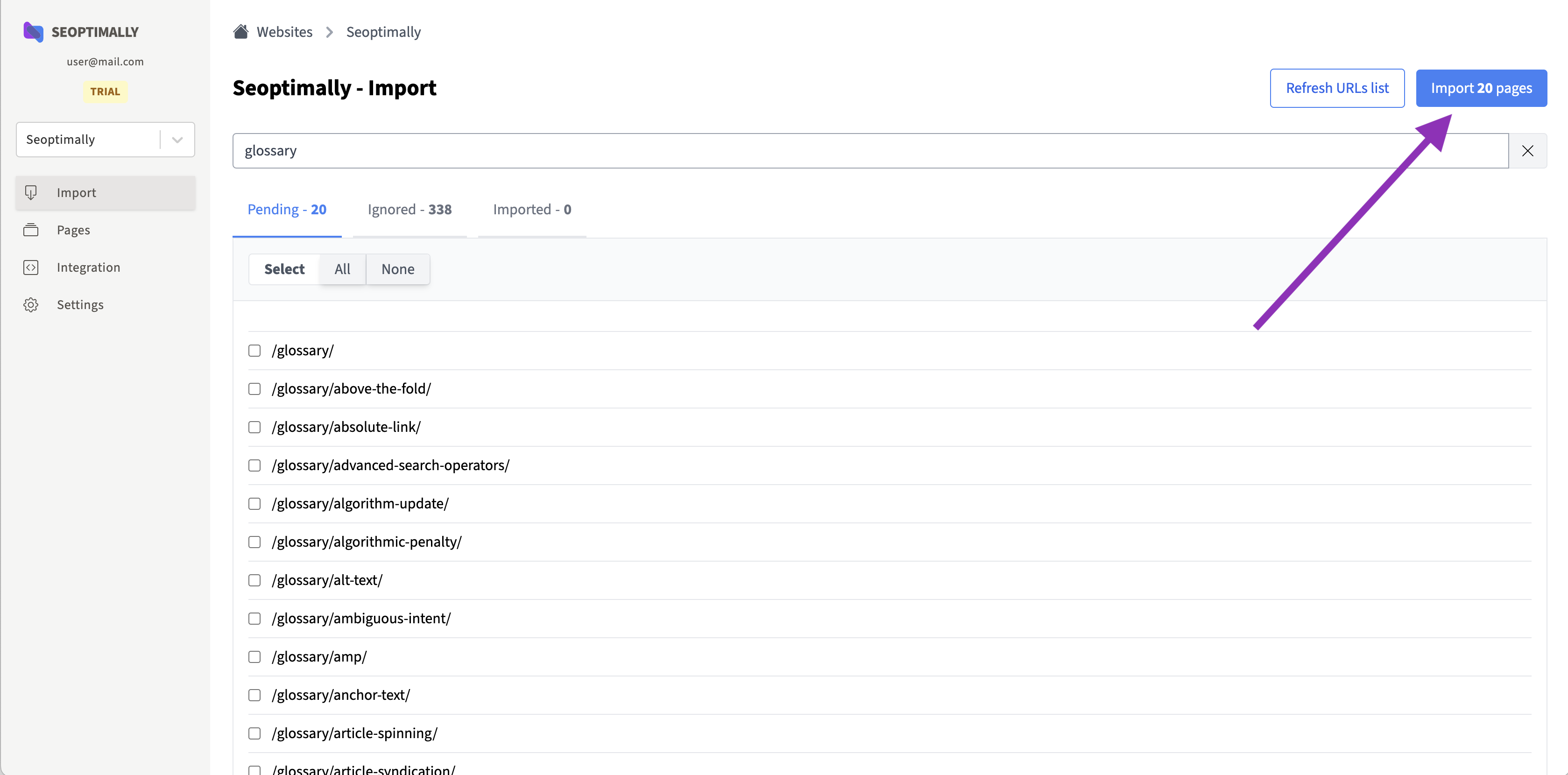
Task: Enable /glossary/above-the-fold/ checkbox
Action: (254, 389)
